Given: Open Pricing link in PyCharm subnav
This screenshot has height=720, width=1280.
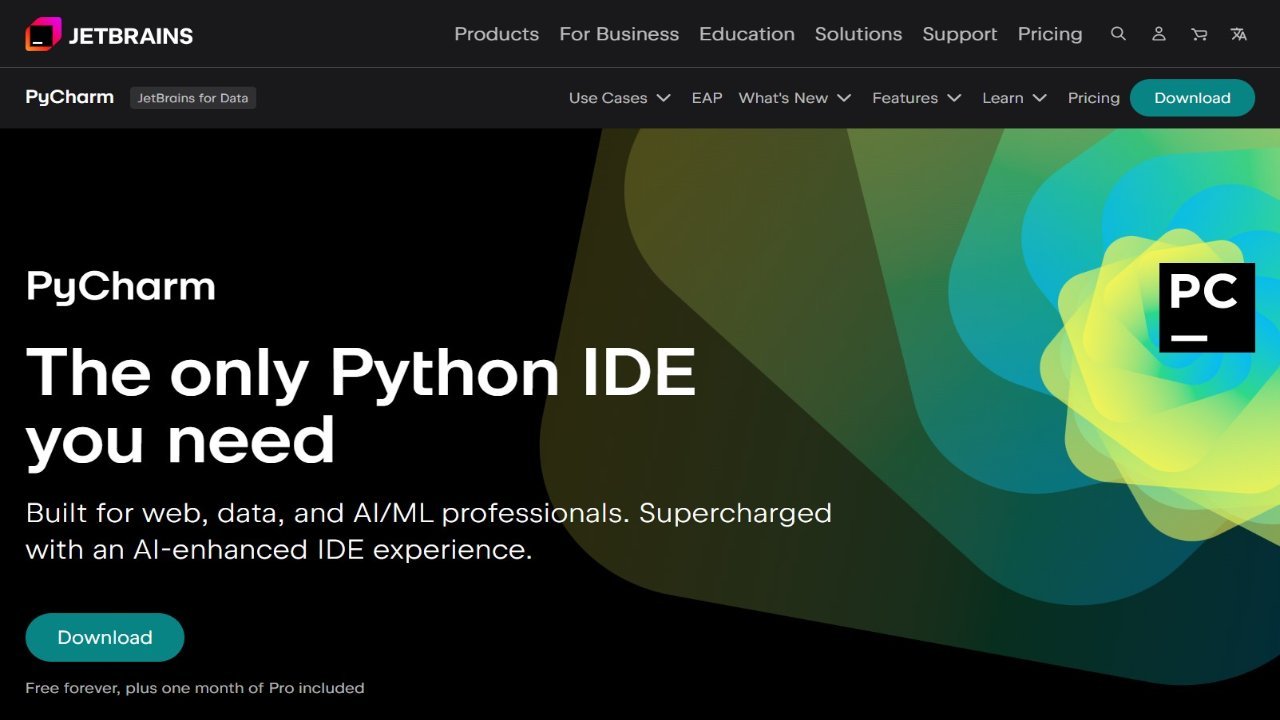Looking at the screenshot, I should pyautogui.click(x=1094, y=98).
